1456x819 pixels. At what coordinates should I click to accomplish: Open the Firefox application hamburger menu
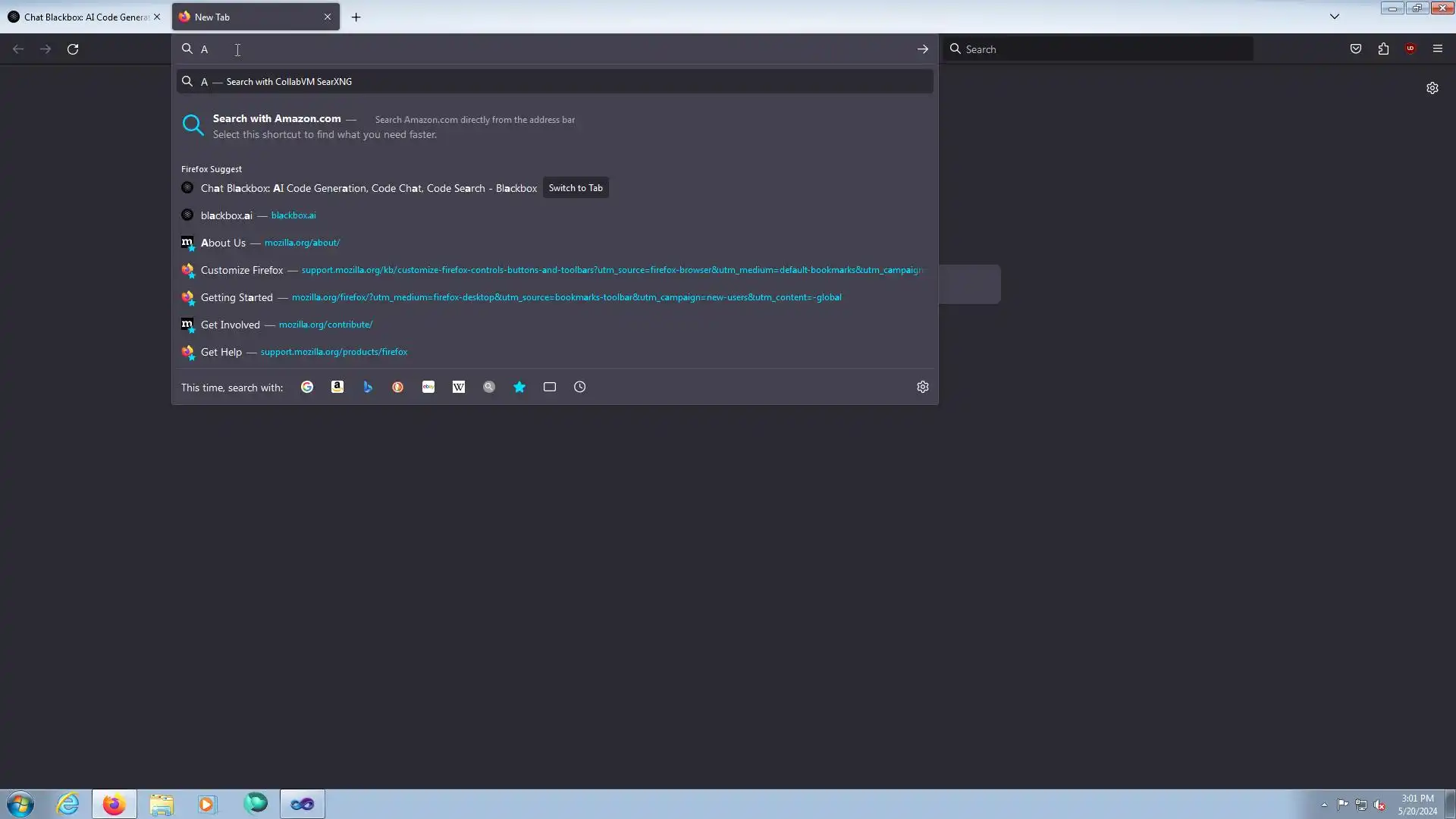coord(1438,49)
